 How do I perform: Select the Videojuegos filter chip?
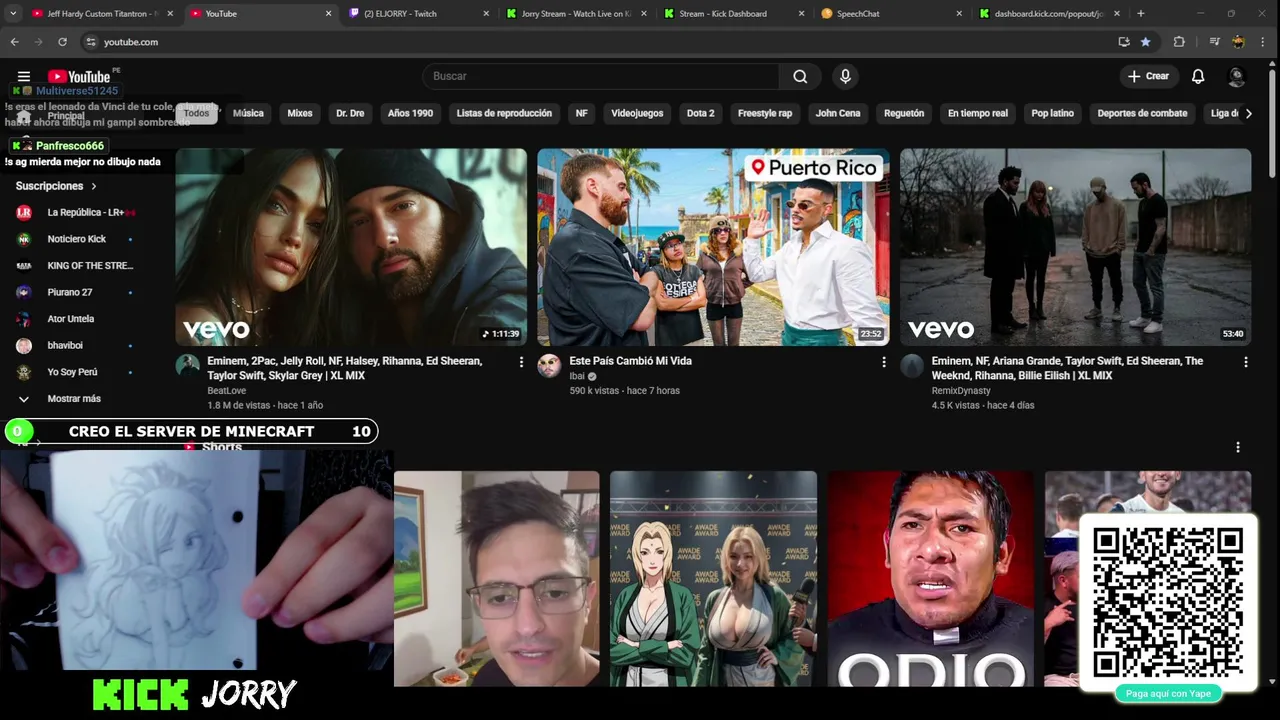coord(637,113)
